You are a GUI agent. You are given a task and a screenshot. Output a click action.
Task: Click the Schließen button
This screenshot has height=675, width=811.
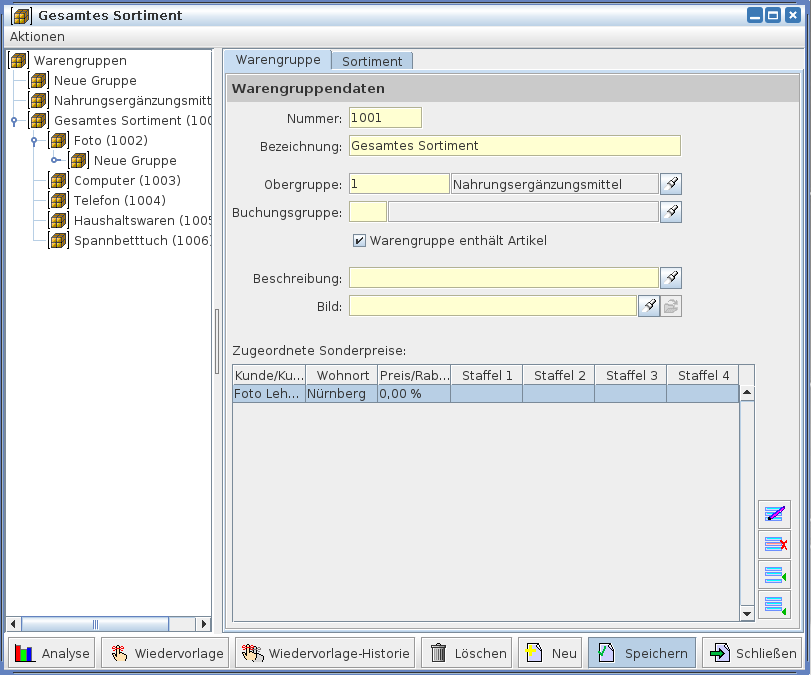[752, 654]
